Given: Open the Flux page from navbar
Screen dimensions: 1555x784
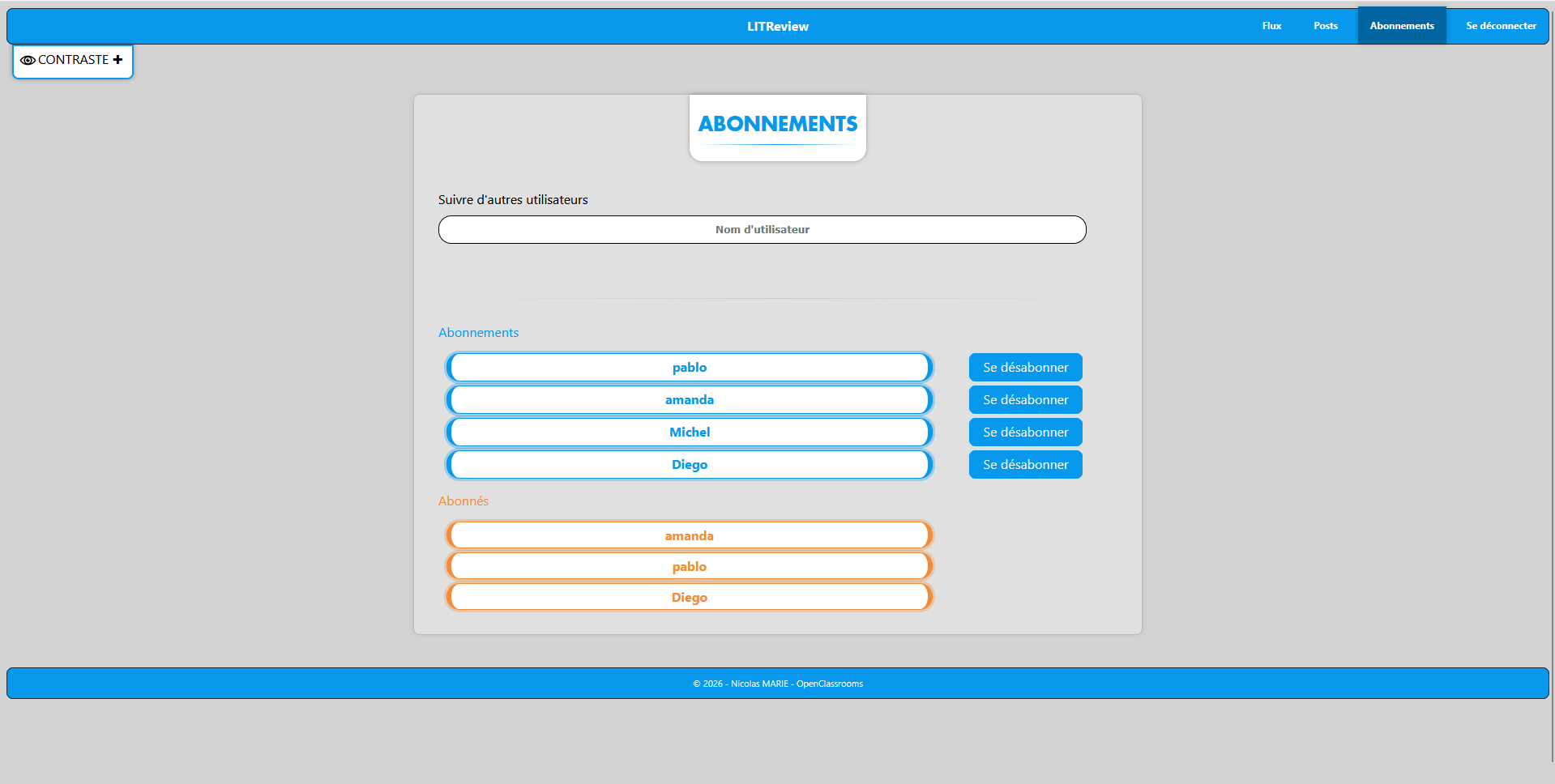Looking at the screenshot, I should point(1271,26).
